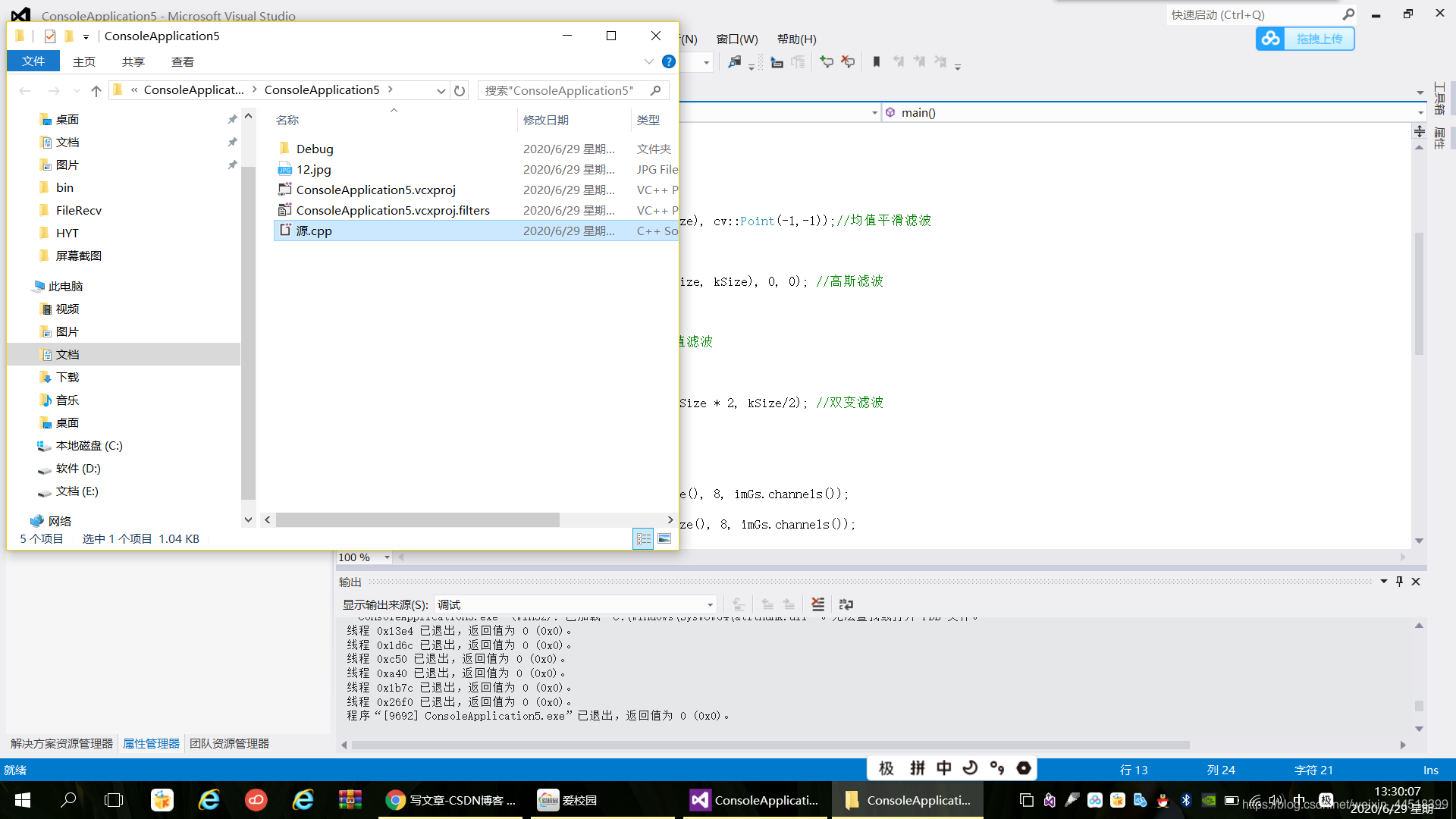The width and height of the screenshot is (1456, 819).
Task: Open the taskbar search icon
Action: (x=68, y=800)
